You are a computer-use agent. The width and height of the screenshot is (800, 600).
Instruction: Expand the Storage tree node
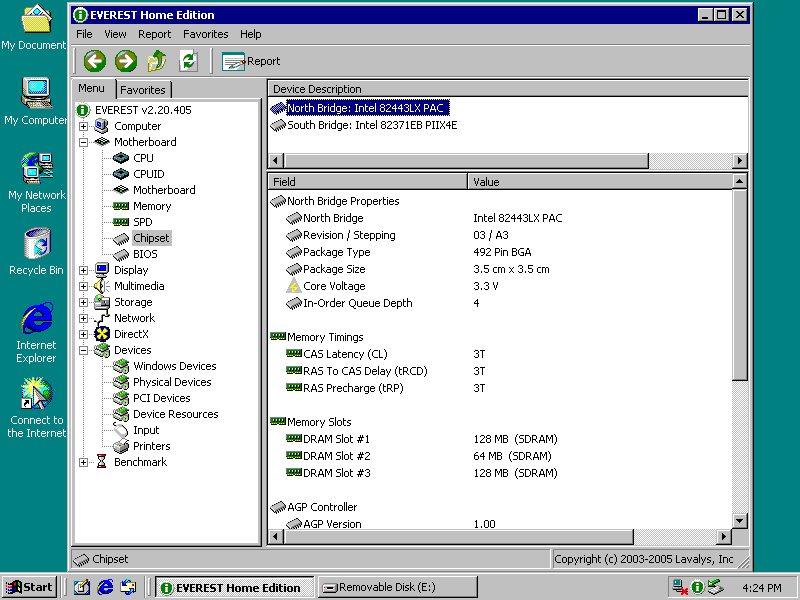click(x=84, y=302)
